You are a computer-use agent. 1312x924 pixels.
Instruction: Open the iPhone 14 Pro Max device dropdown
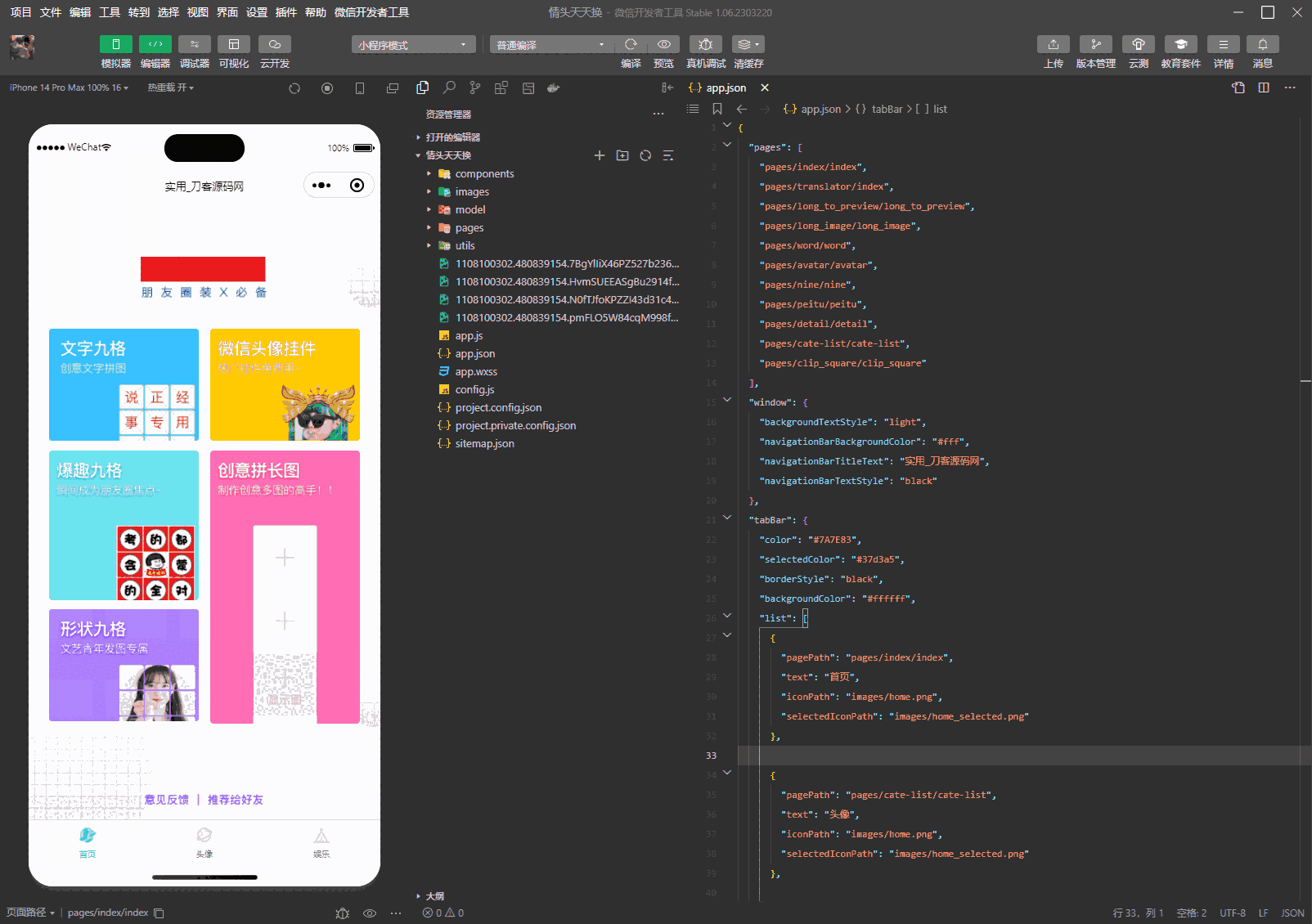[69, 87]
